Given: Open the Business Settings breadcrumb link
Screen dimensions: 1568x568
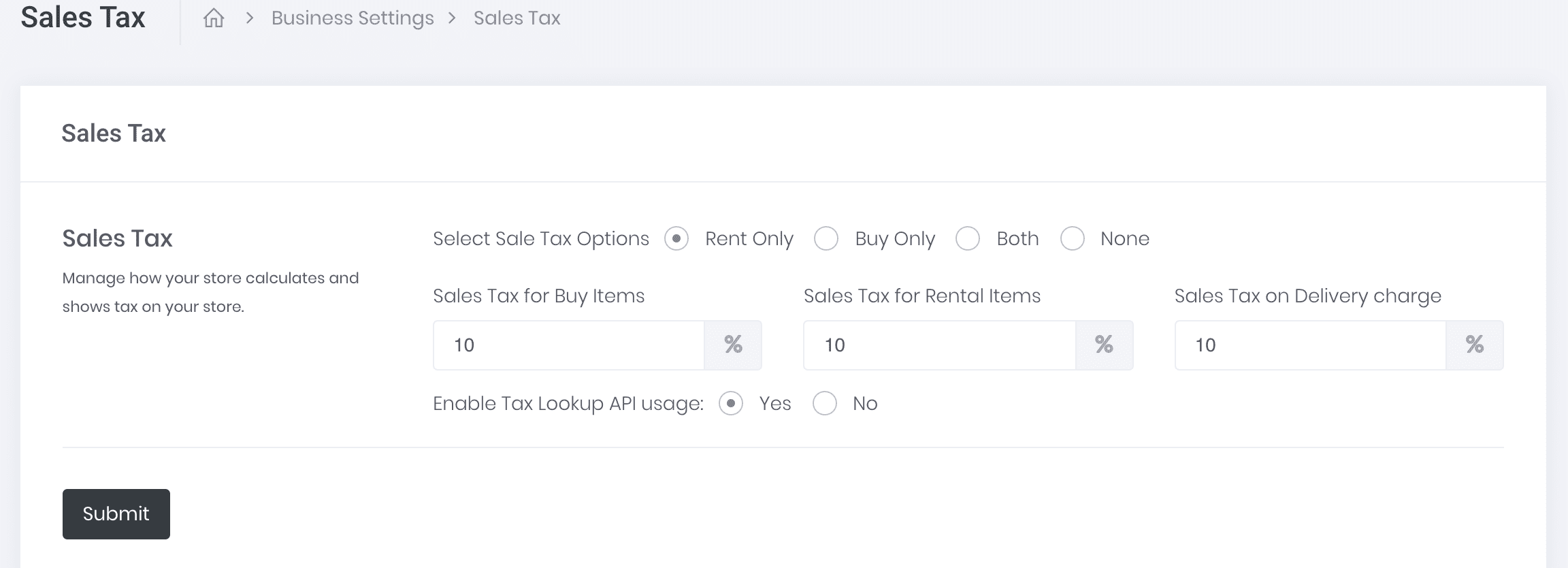Looking at the screenshot, I should (x=352, y=18).
